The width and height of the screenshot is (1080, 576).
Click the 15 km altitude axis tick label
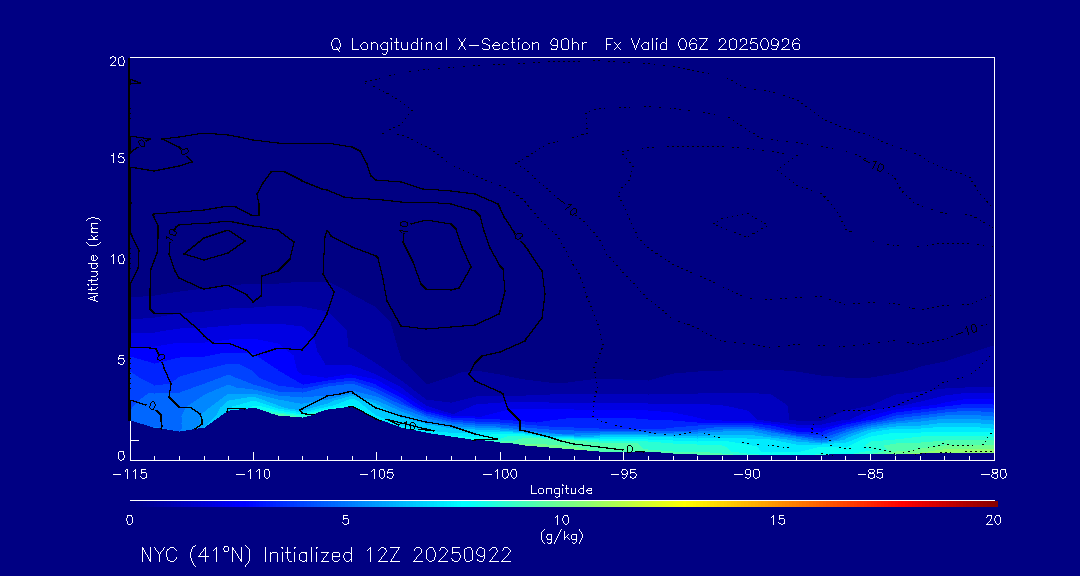tap(116, 159)
